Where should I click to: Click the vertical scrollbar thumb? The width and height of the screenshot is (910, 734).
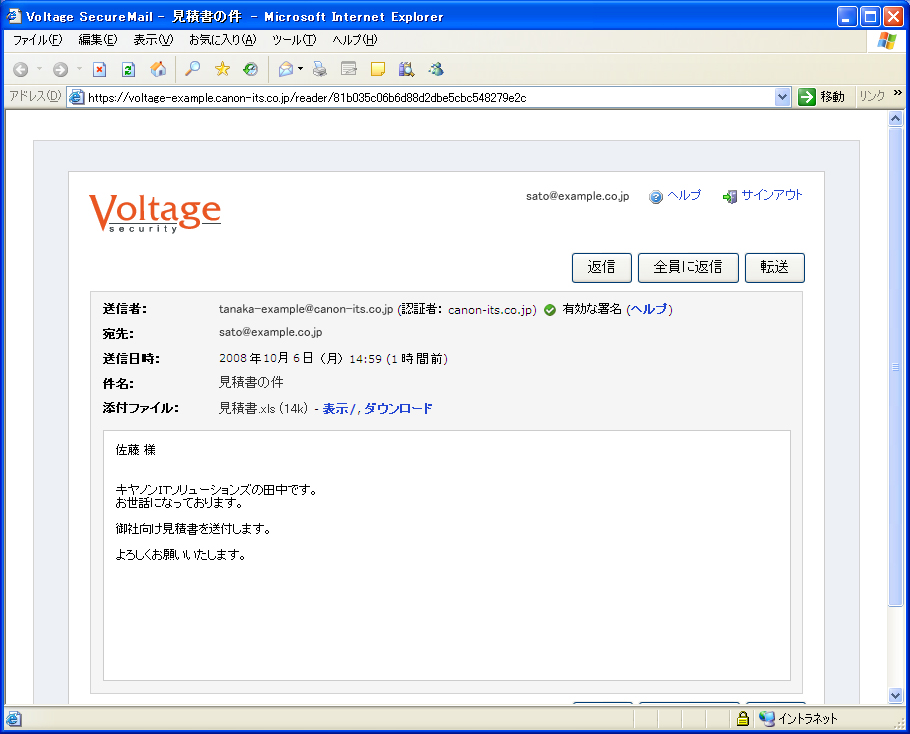click(895, 367)
